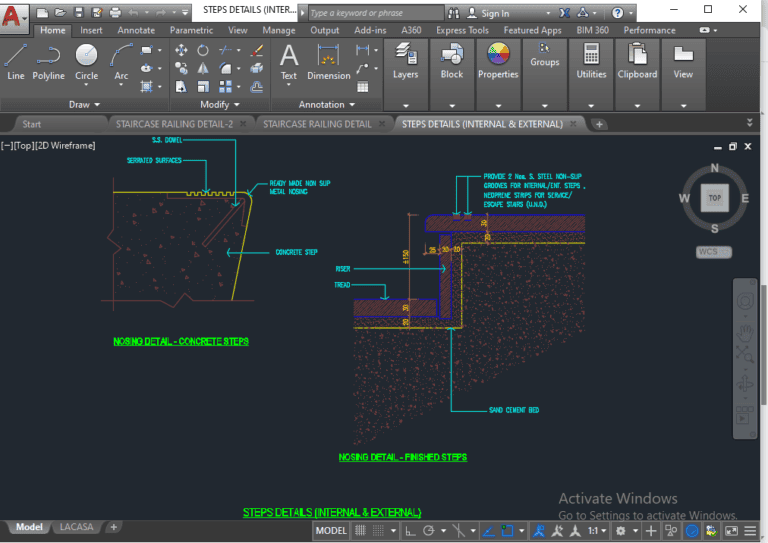
Task: Toggle drawing grid display in status bar
Action: pos(360,531)
